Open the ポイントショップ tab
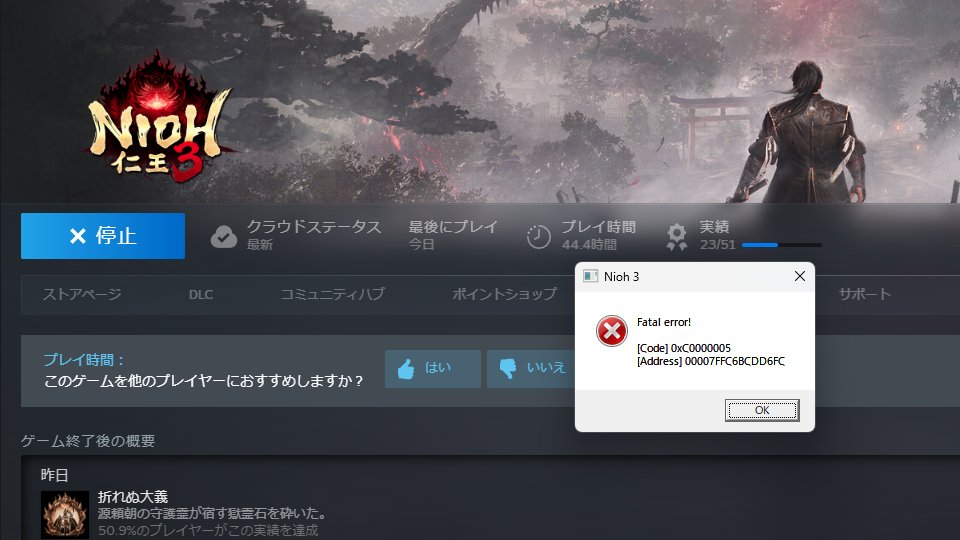The width and height of the screenshot is (960, 540). (504, 294)
